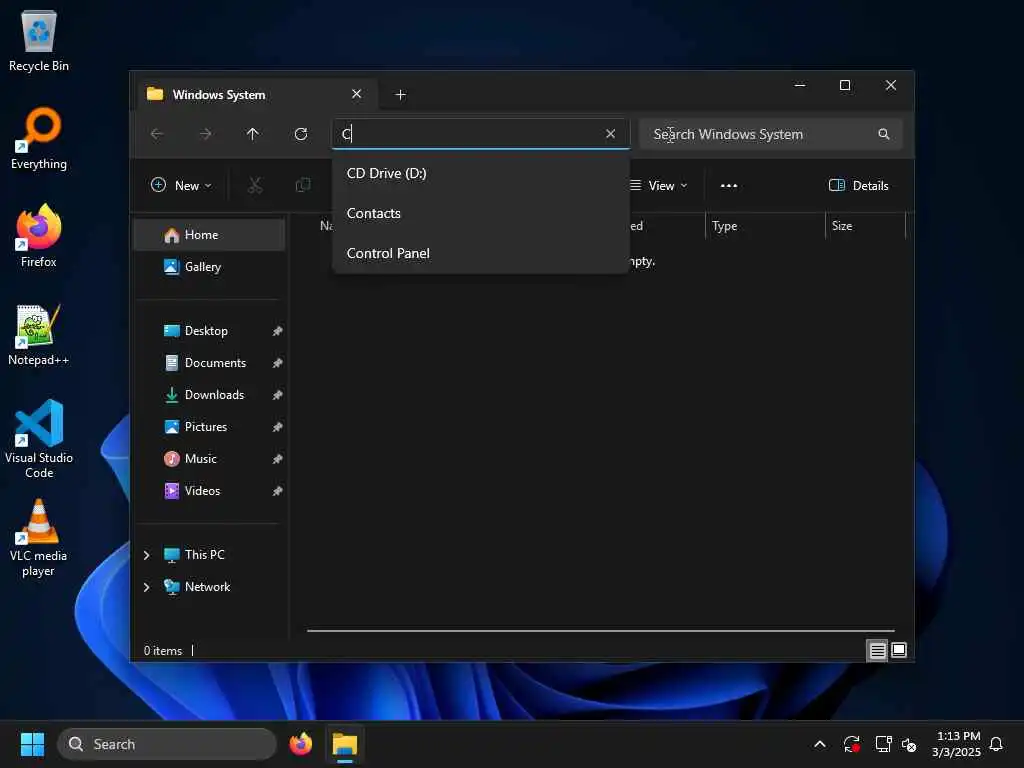The width and height of the screenshot is (1024, 768).
Task: Click the muted volume tray icon
Action: (908, 744)
